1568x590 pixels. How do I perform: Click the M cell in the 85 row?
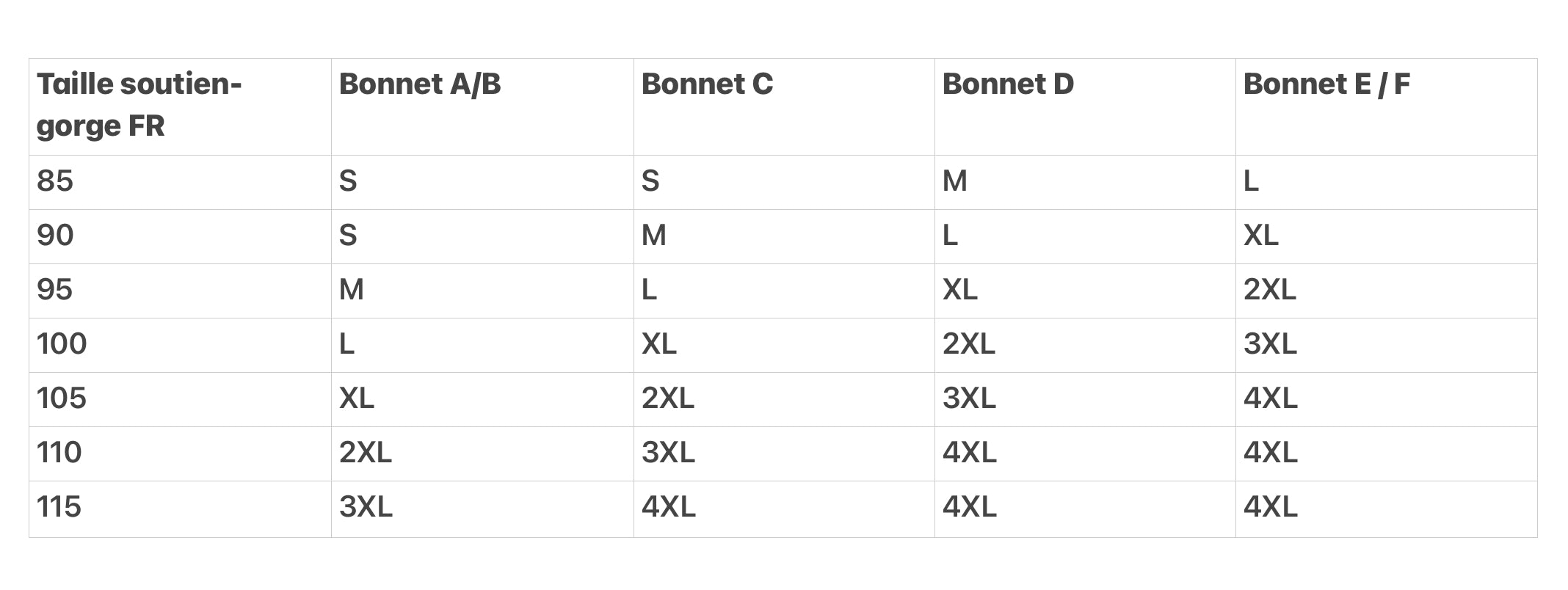coord(955,181)
